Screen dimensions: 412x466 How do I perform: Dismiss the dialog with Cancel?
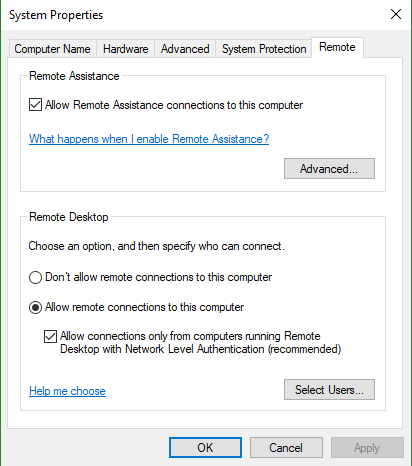pos(286,448)
